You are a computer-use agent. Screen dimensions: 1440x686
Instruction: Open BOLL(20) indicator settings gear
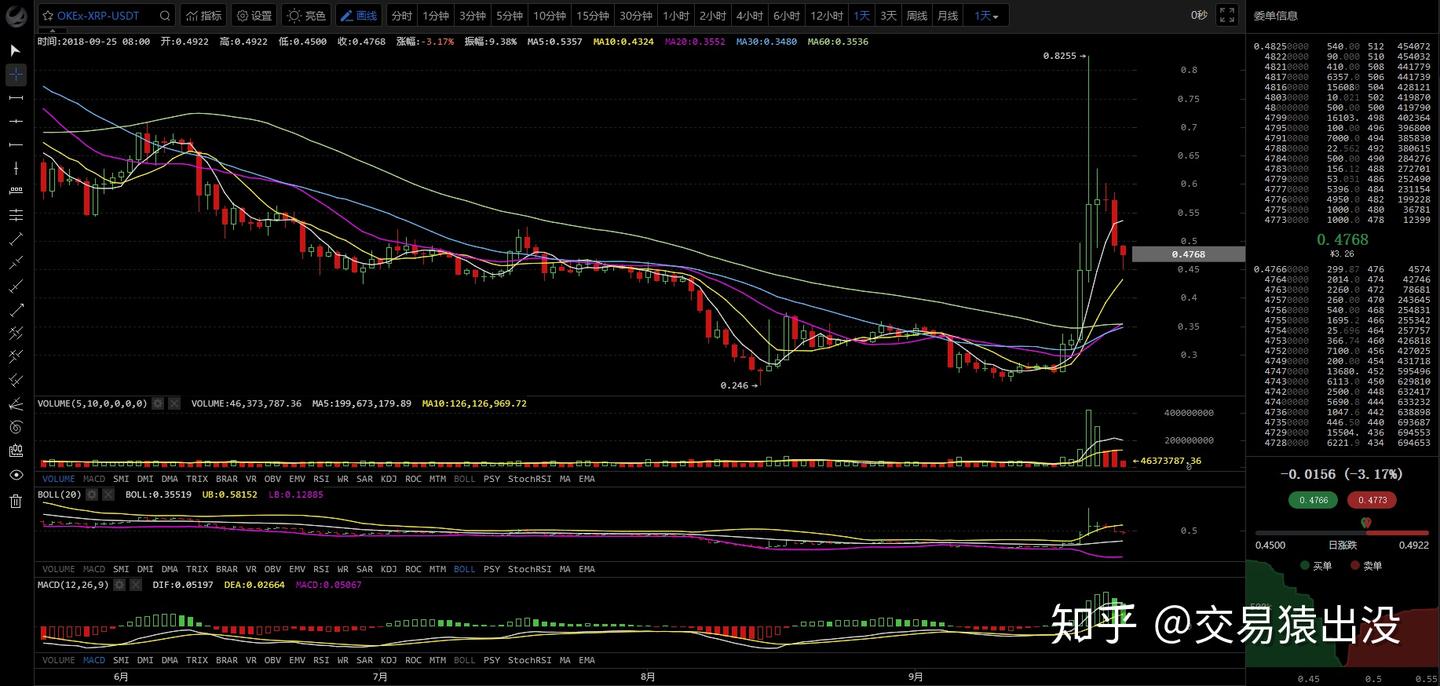pyautogui.click(x=92, y=494)
